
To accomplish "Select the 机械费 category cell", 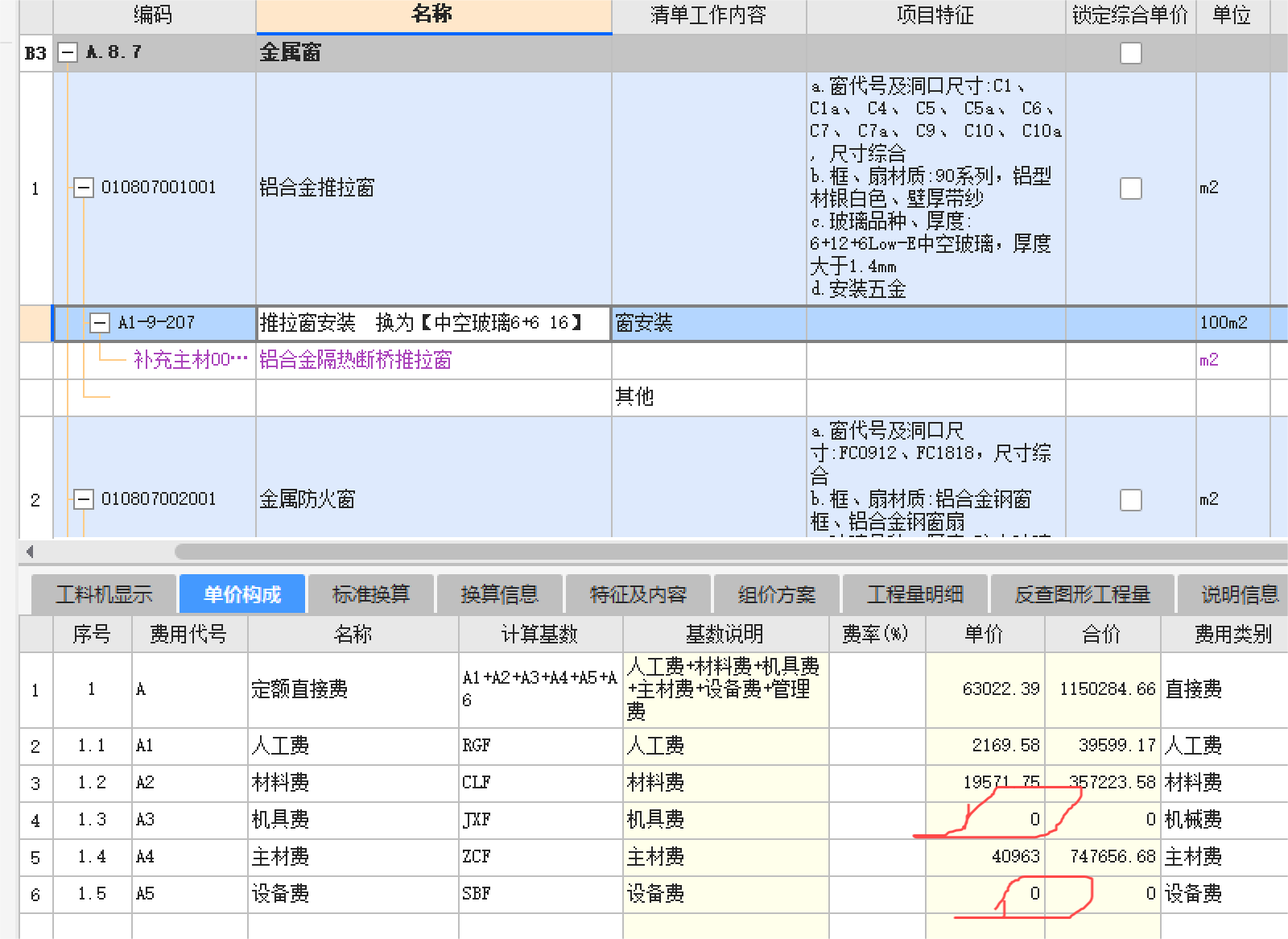I will pyautogui.click(x=1224, y=821).
